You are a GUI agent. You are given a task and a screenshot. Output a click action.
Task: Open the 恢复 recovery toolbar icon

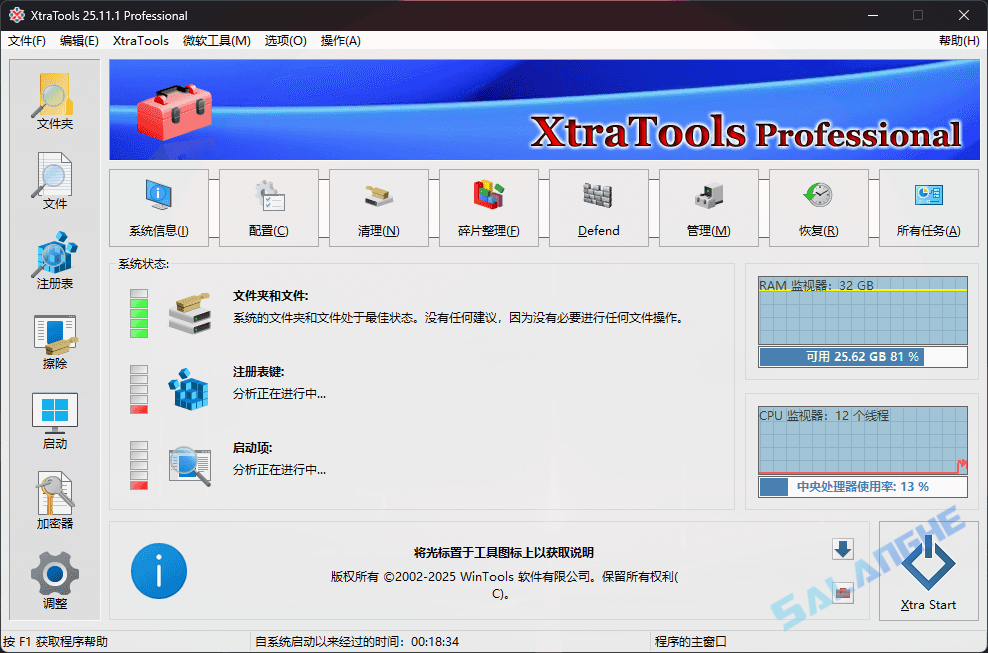coord(817,207)
